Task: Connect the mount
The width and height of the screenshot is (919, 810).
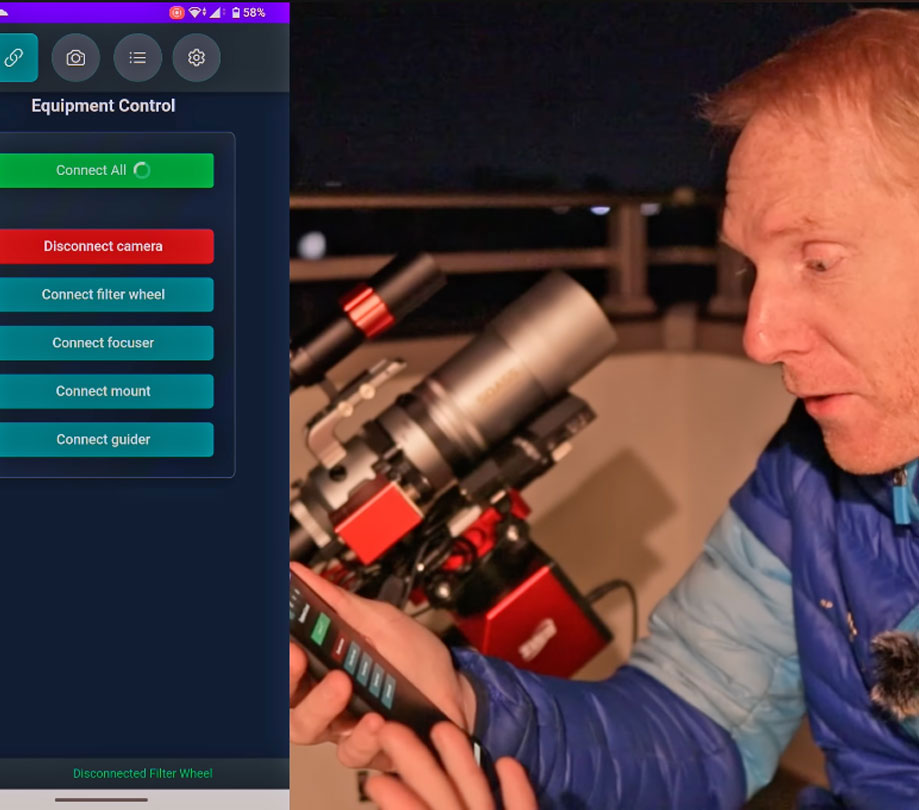Action: click(103, 391)
